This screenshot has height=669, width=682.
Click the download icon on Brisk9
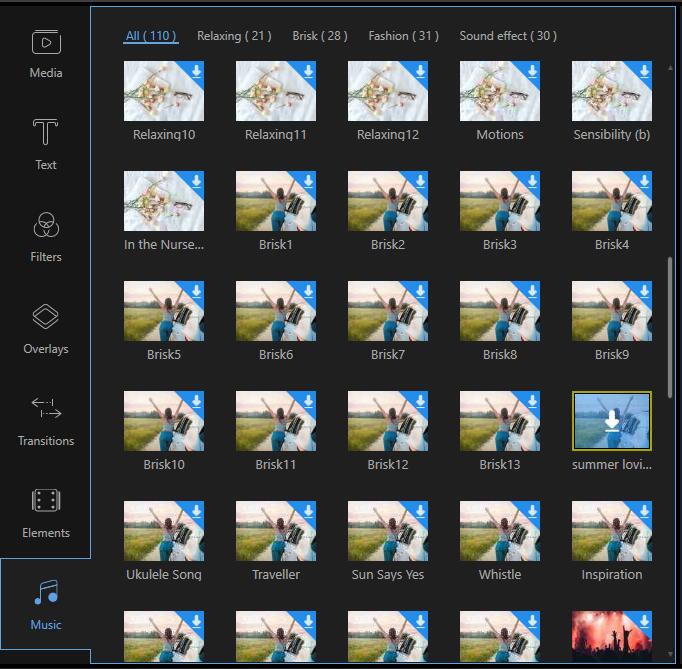pyautogui.click(x=644, y=291)
